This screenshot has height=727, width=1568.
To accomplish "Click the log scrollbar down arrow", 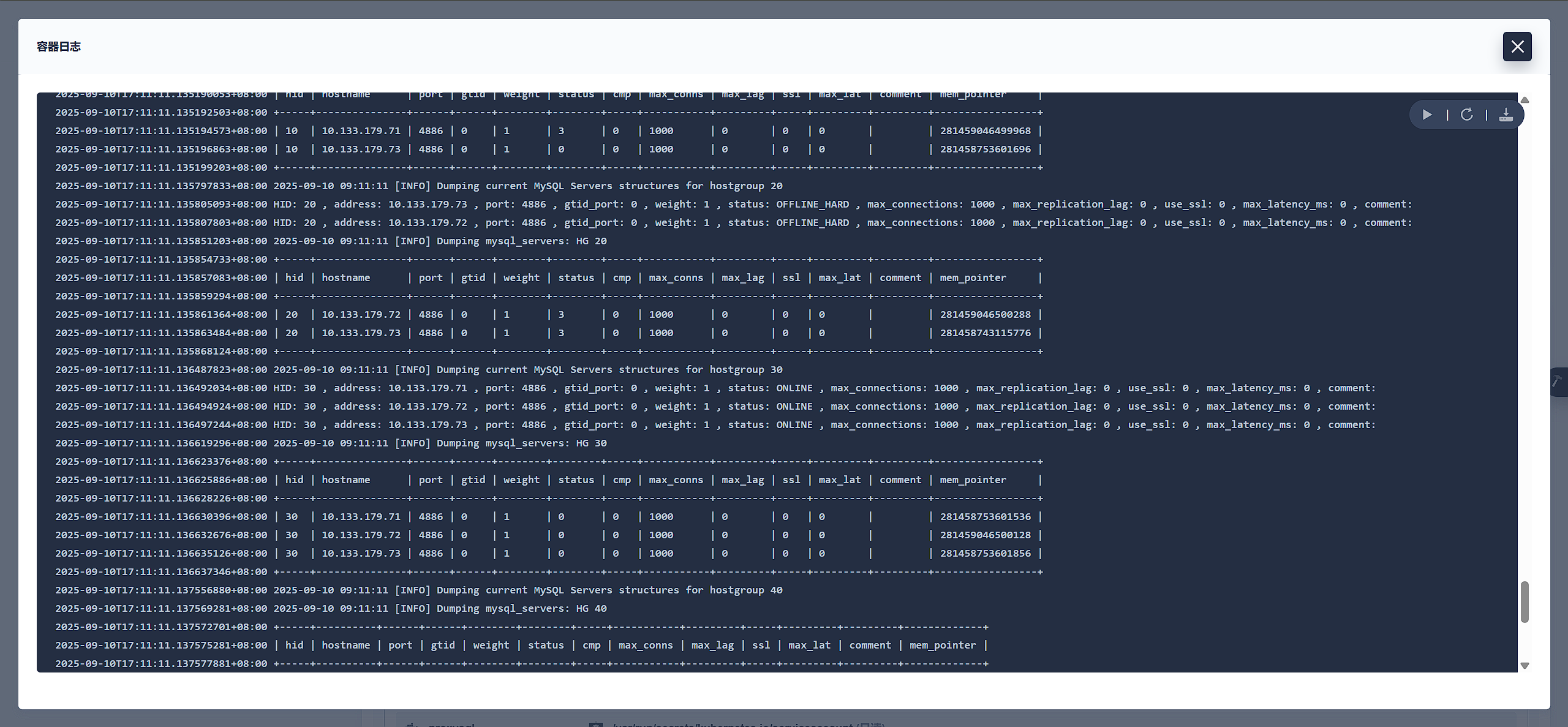I will (1525, 665).
